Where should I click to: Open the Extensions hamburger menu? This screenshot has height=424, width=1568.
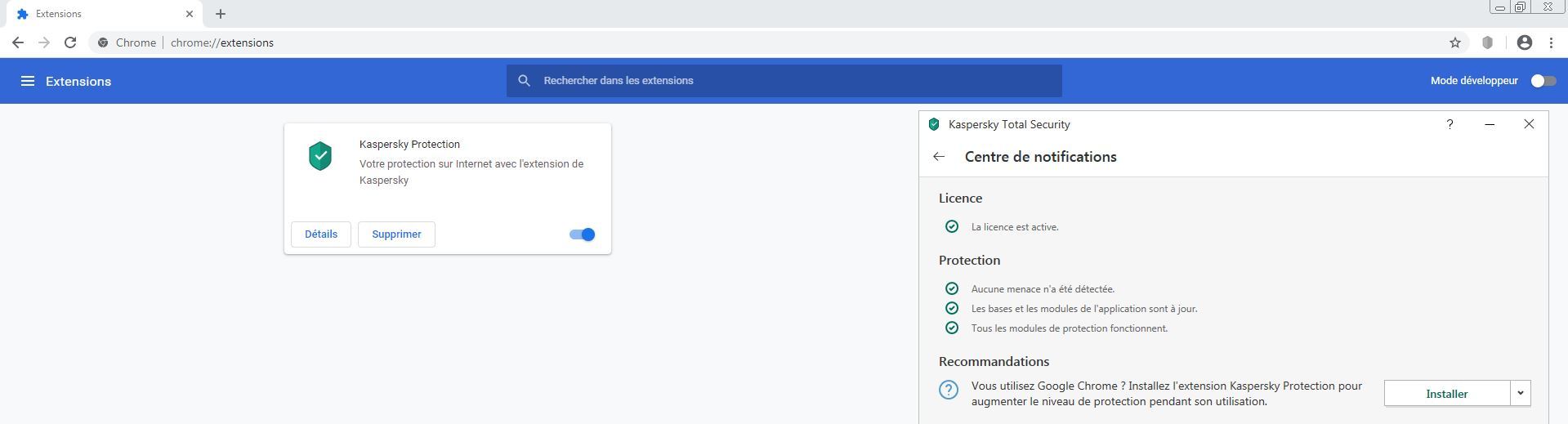[28, 81]
